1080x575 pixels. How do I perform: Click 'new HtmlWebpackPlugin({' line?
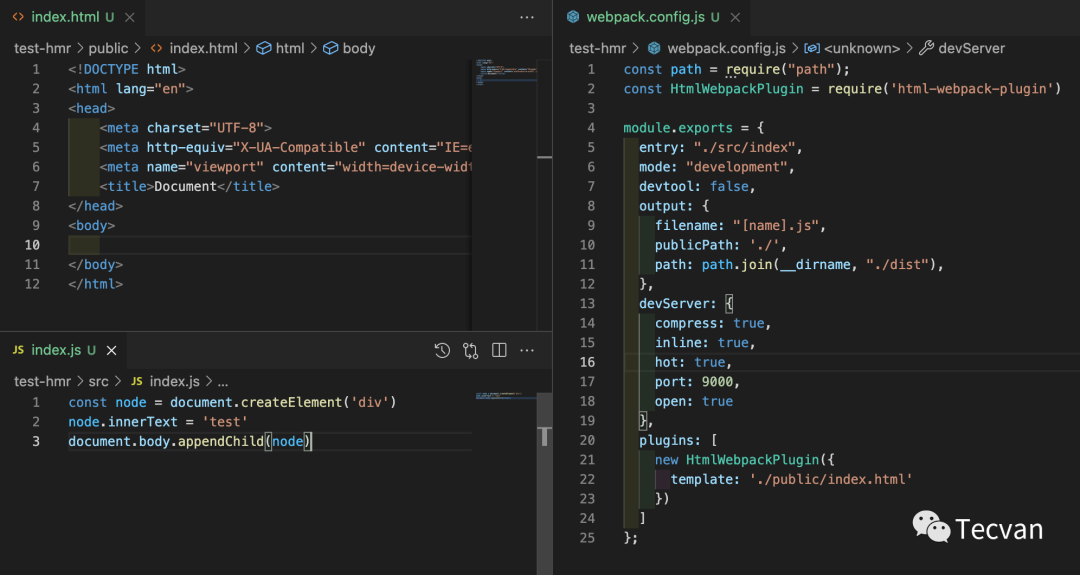point(744,460)
